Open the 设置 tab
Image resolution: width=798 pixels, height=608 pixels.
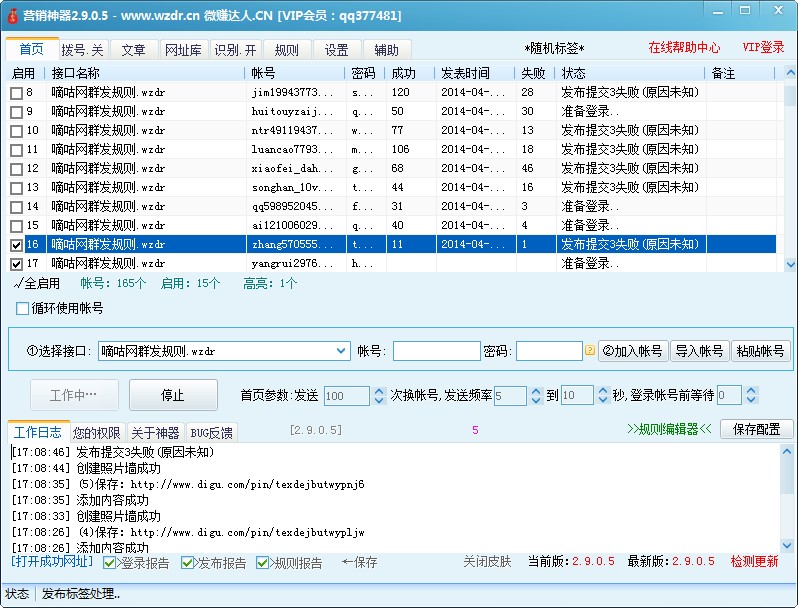coord(336,50)
